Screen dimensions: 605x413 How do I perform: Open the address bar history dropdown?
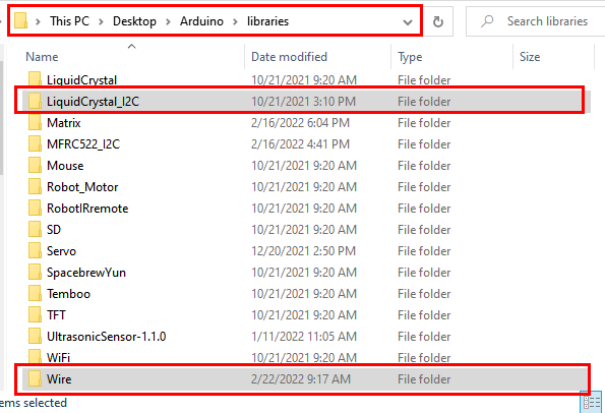(407, 22)
